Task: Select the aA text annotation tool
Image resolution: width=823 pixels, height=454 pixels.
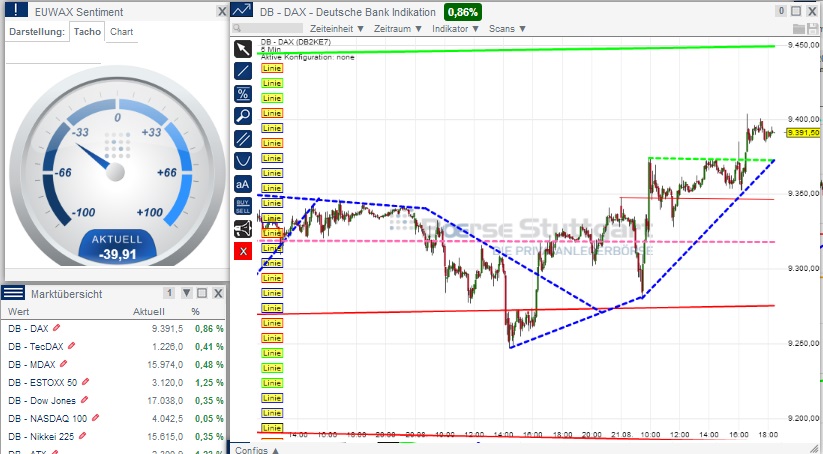Action: point(243,184)
